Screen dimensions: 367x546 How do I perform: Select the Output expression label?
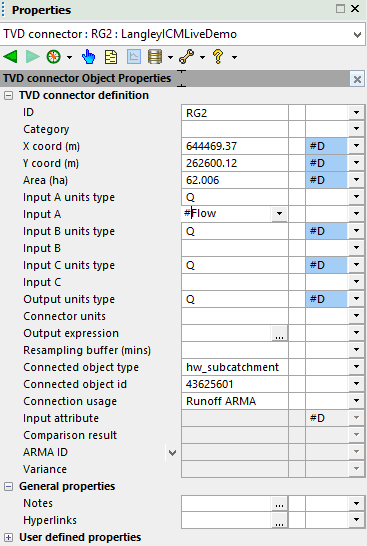(x=71, y=333)
